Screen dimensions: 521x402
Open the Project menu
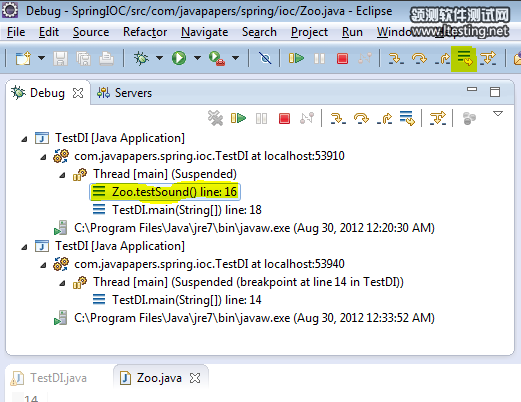point(309,32)
